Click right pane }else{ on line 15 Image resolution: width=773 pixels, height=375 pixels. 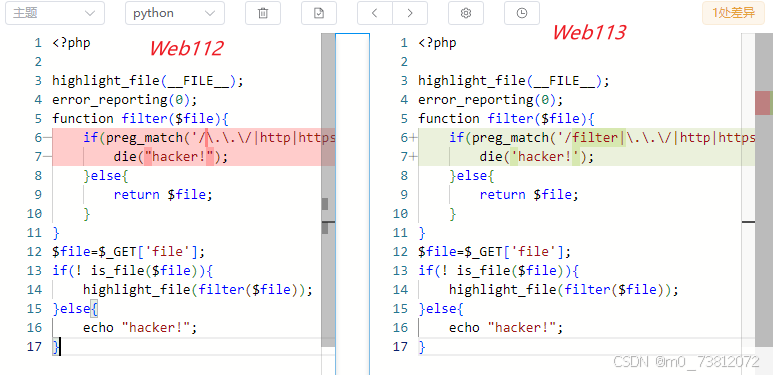point(441,309)
